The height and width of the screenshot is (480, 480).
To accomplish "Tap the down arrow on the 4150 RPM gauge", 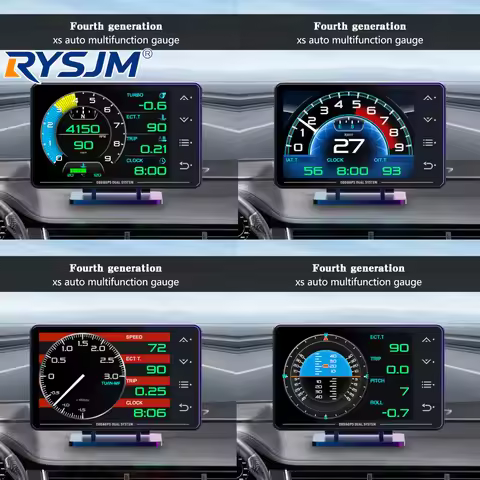I will [x=184, y=119].
